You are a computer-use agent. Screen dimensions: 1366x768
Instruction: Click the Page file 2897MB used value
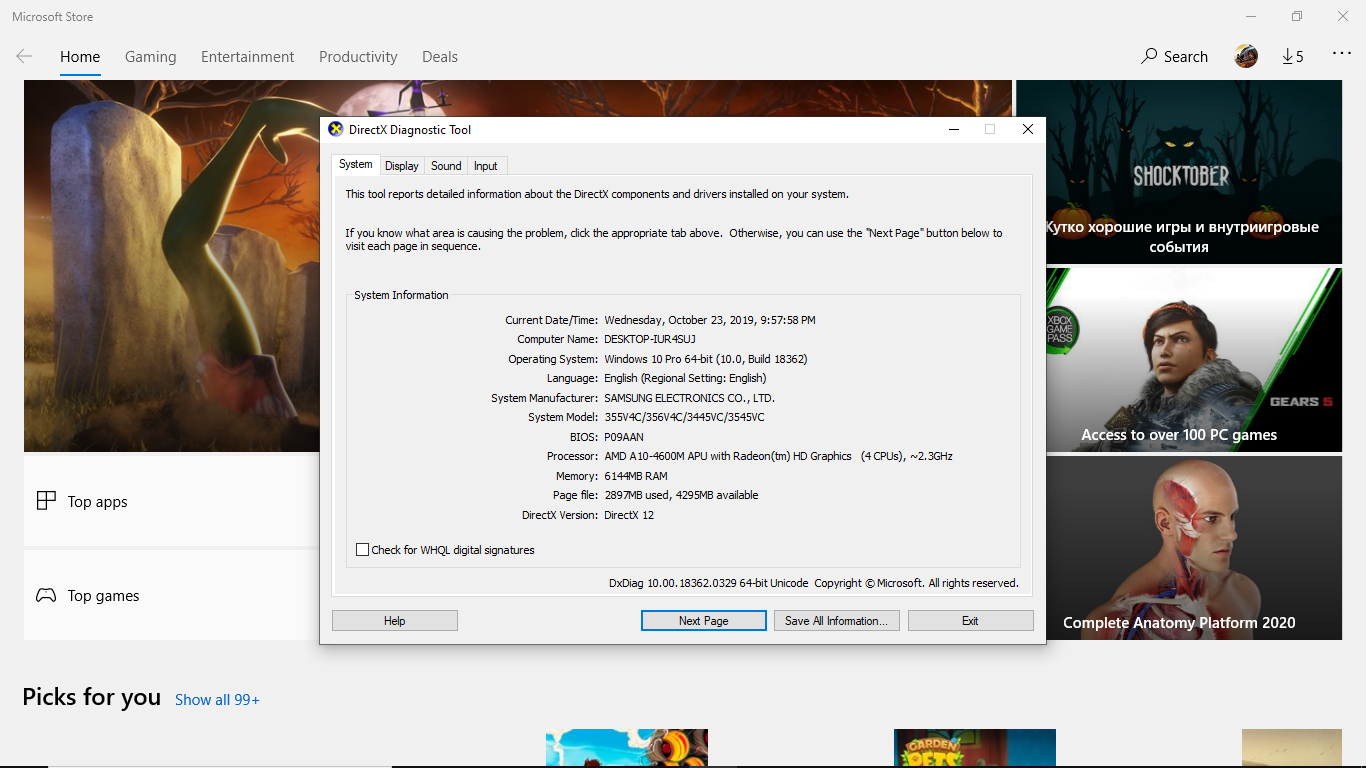(x=681, y=495)
